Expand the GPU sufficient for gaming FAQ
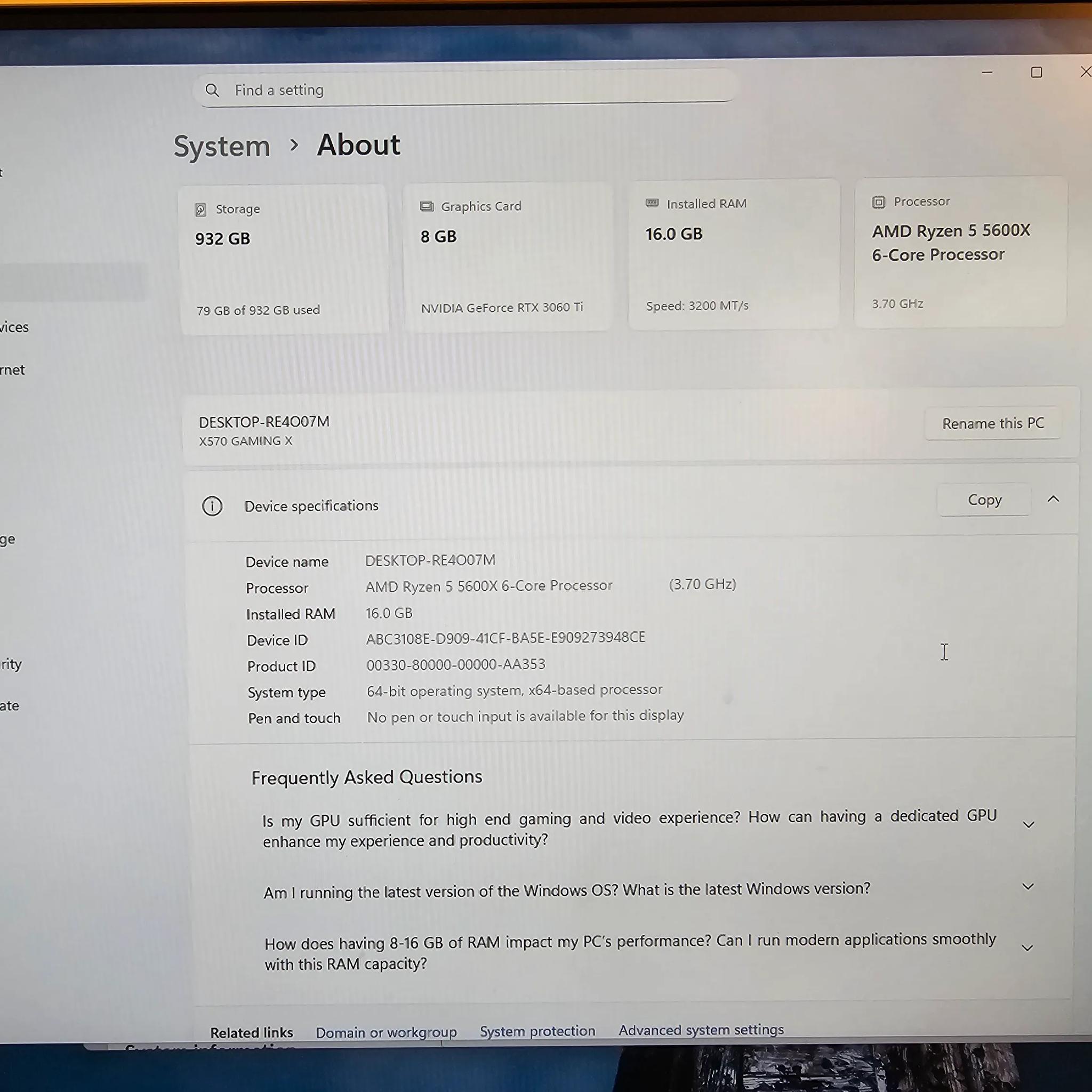1092x1092 pixels. point(1029,825)
